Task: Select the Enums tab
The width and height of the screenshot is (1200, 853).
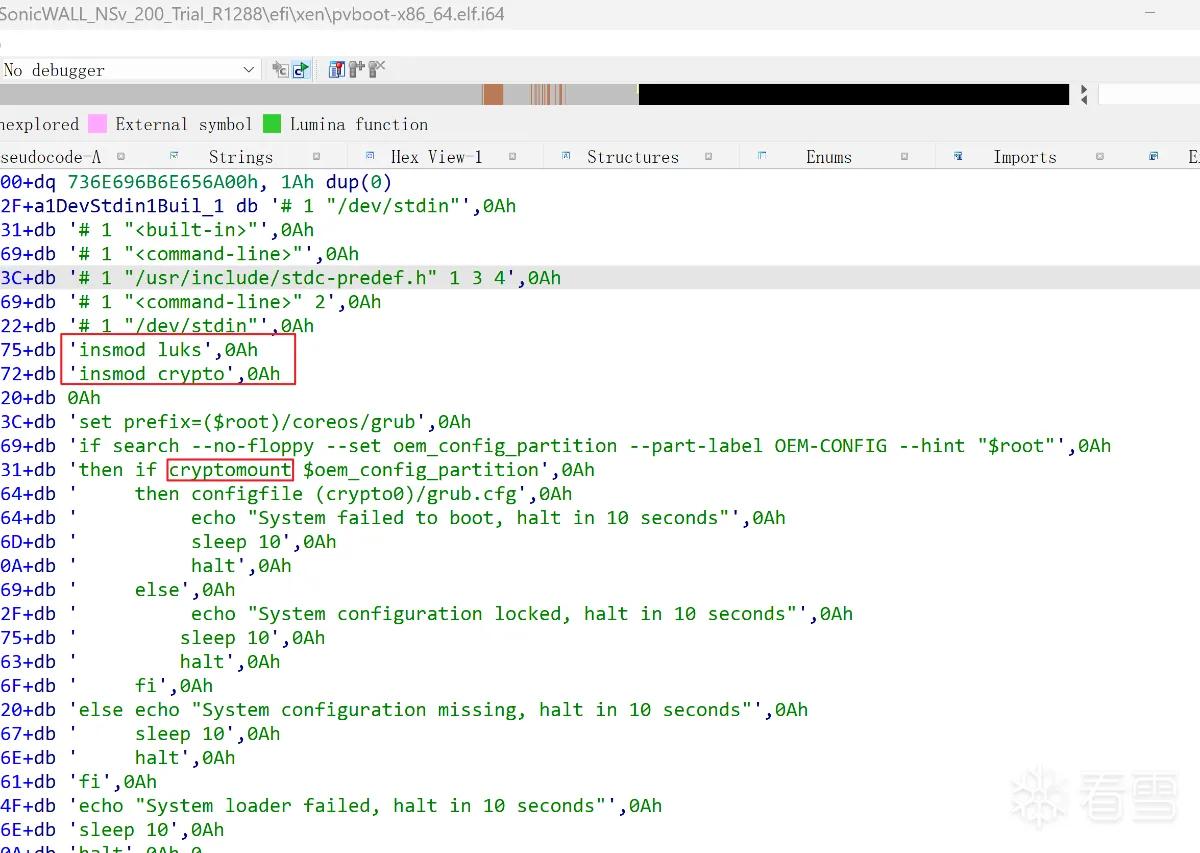Action: (x=829, y=157)
